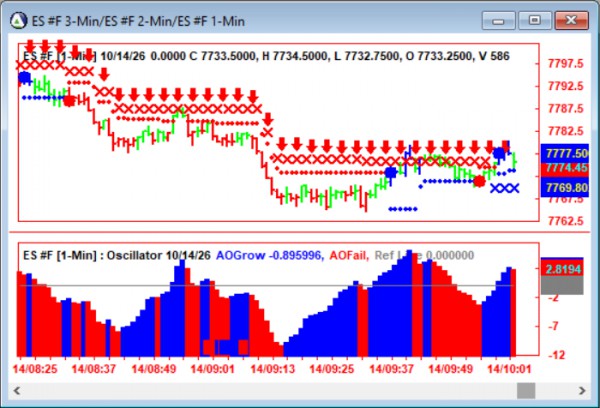
Task: Click the H 7734.5000 high value
Action: [x=295, y=56]
